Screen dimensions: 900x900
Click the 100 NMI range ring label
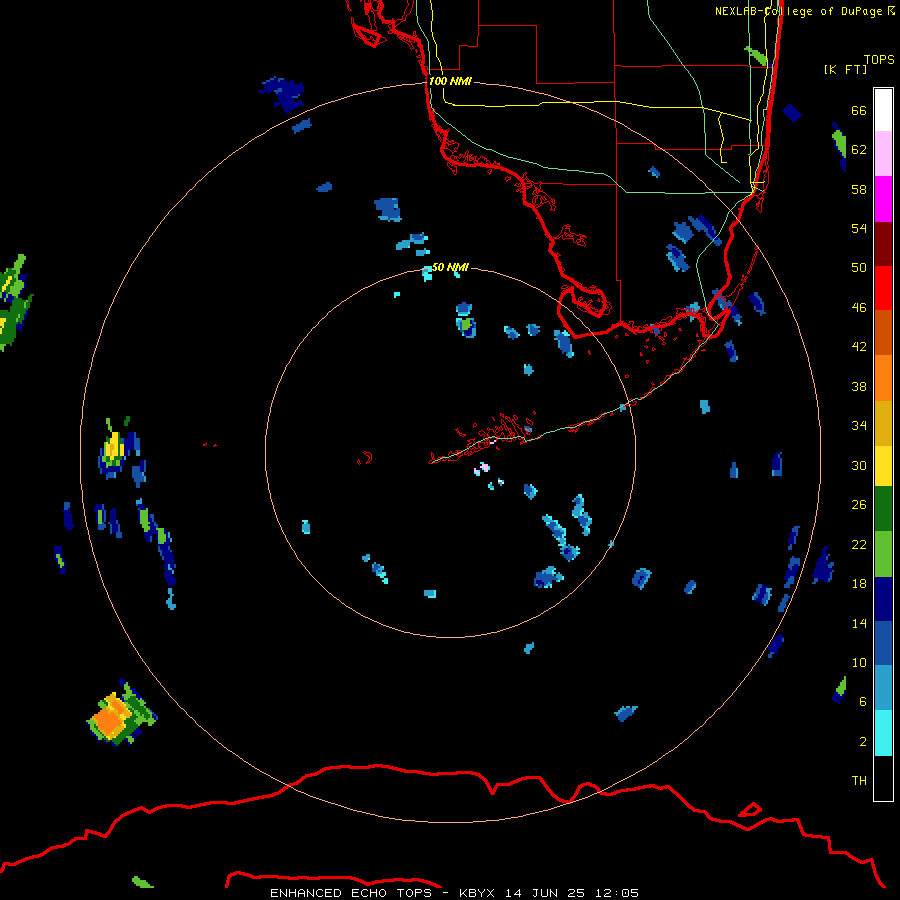450,82
